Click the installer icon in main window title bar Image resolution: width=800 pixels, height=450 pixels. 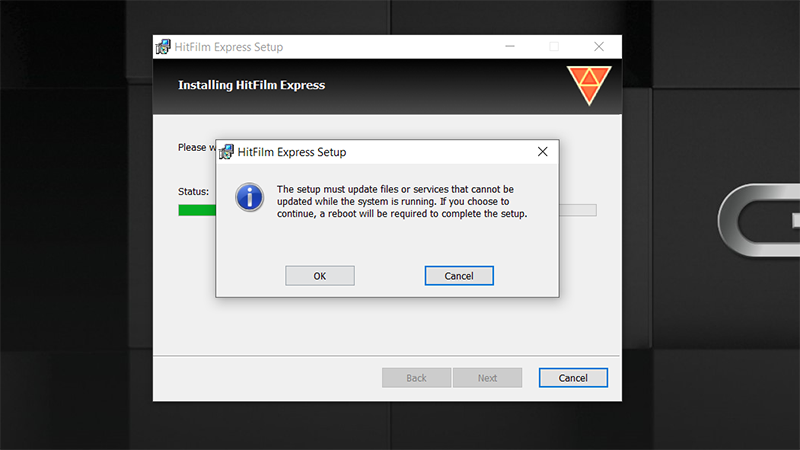(x=163, y=46)
